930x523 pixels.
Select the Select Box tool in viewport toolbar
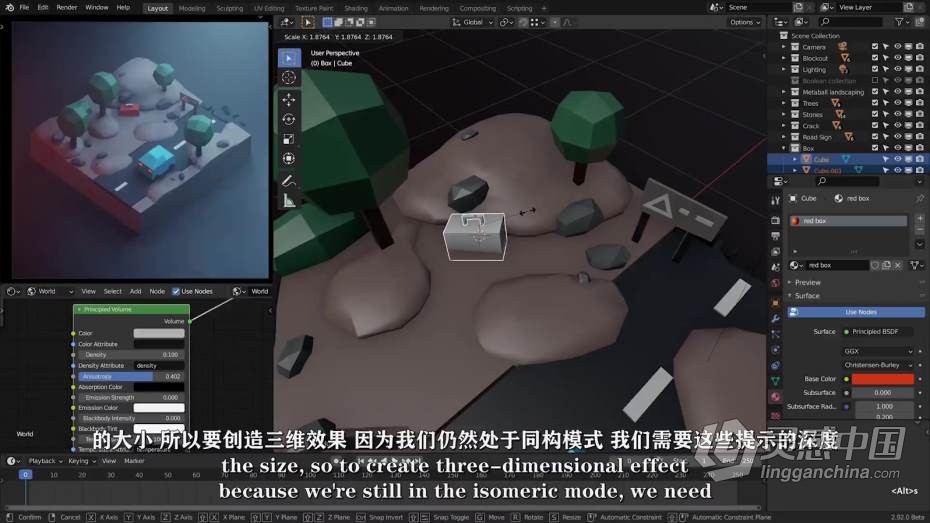pos(289,58)
